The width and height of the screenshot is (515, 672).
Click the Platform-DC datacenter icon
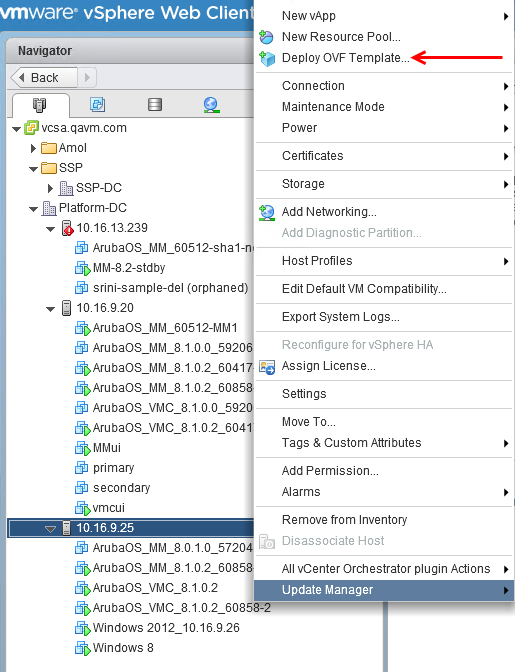[x=49, y=208]
